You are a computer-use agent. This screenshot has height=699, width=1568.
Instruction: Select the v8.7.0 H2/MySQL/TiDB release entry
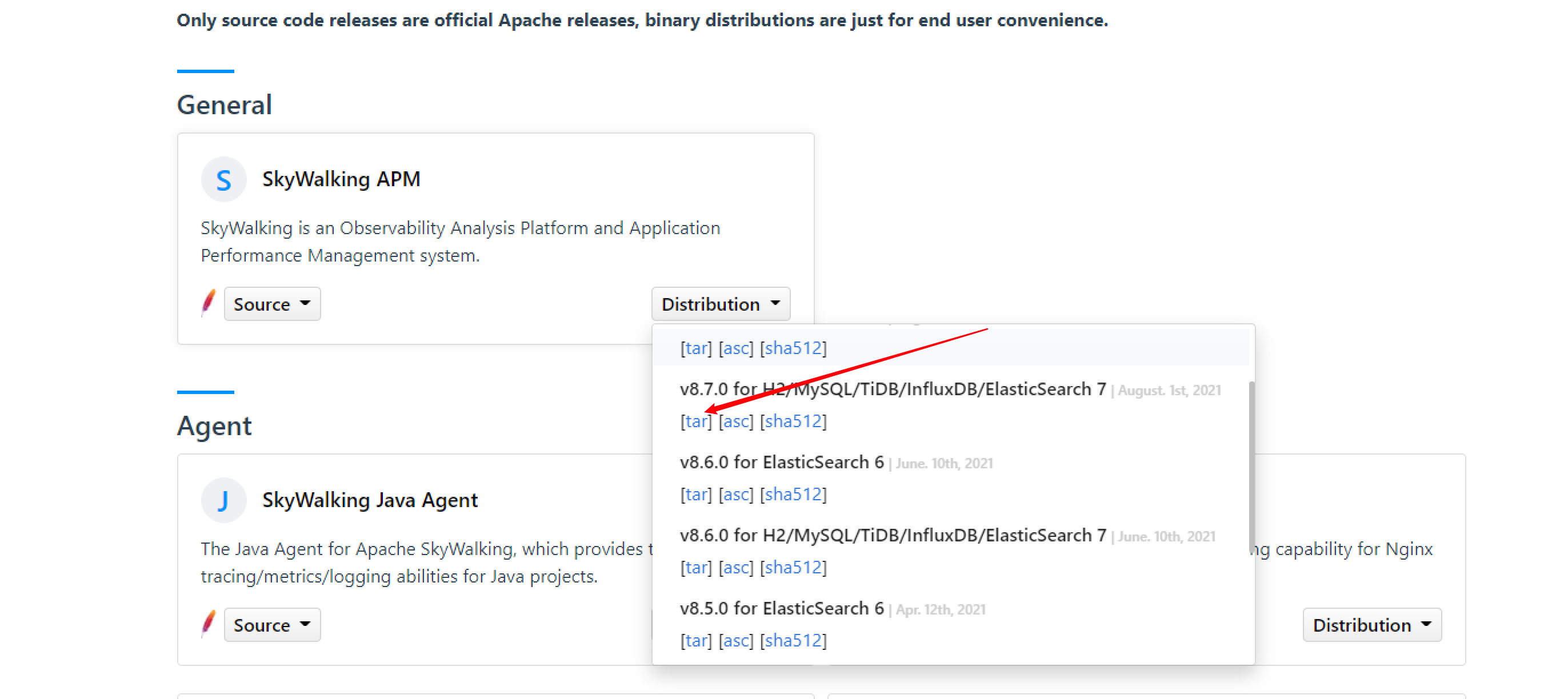tap(893, 389)
